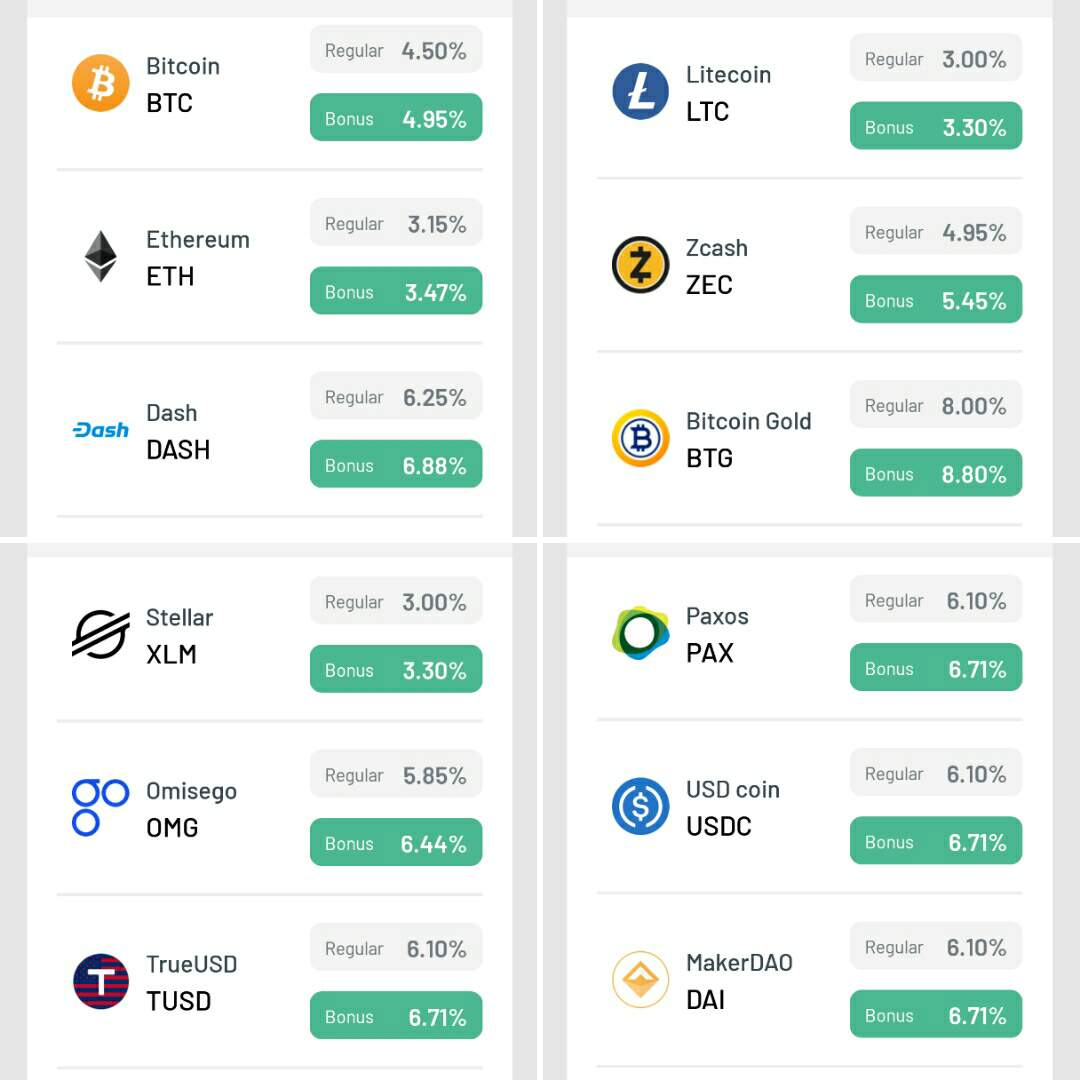The image size is (1080, 1080).
Task: Select Zcash Regular 4.95% rate
Action: coord(936,232)
